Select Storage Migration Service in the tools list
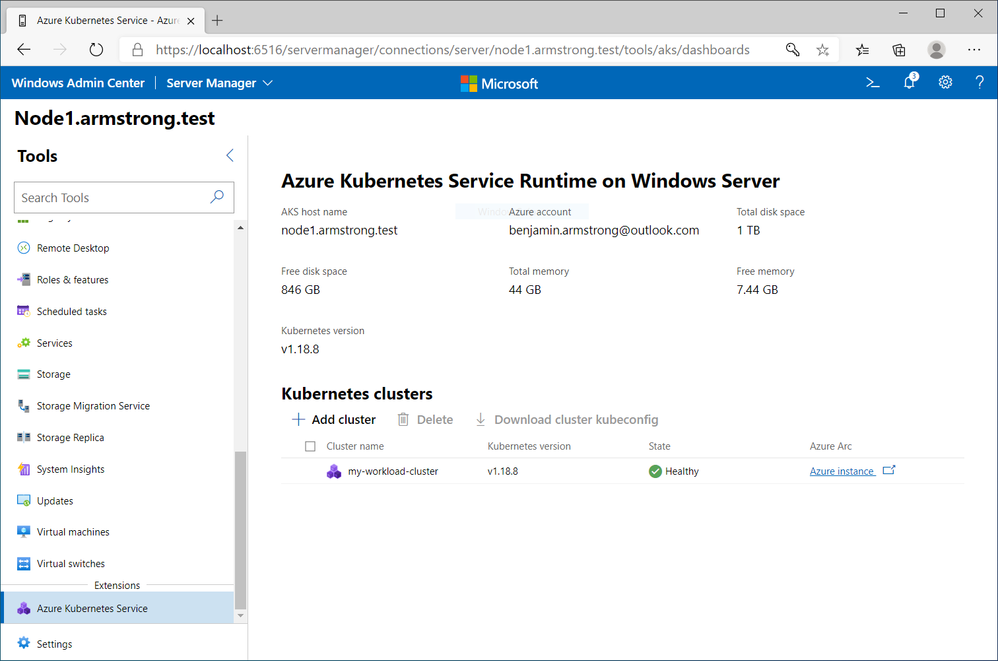Screen dimensions: 998x661 pyautogui.click(x=93, y=406)
